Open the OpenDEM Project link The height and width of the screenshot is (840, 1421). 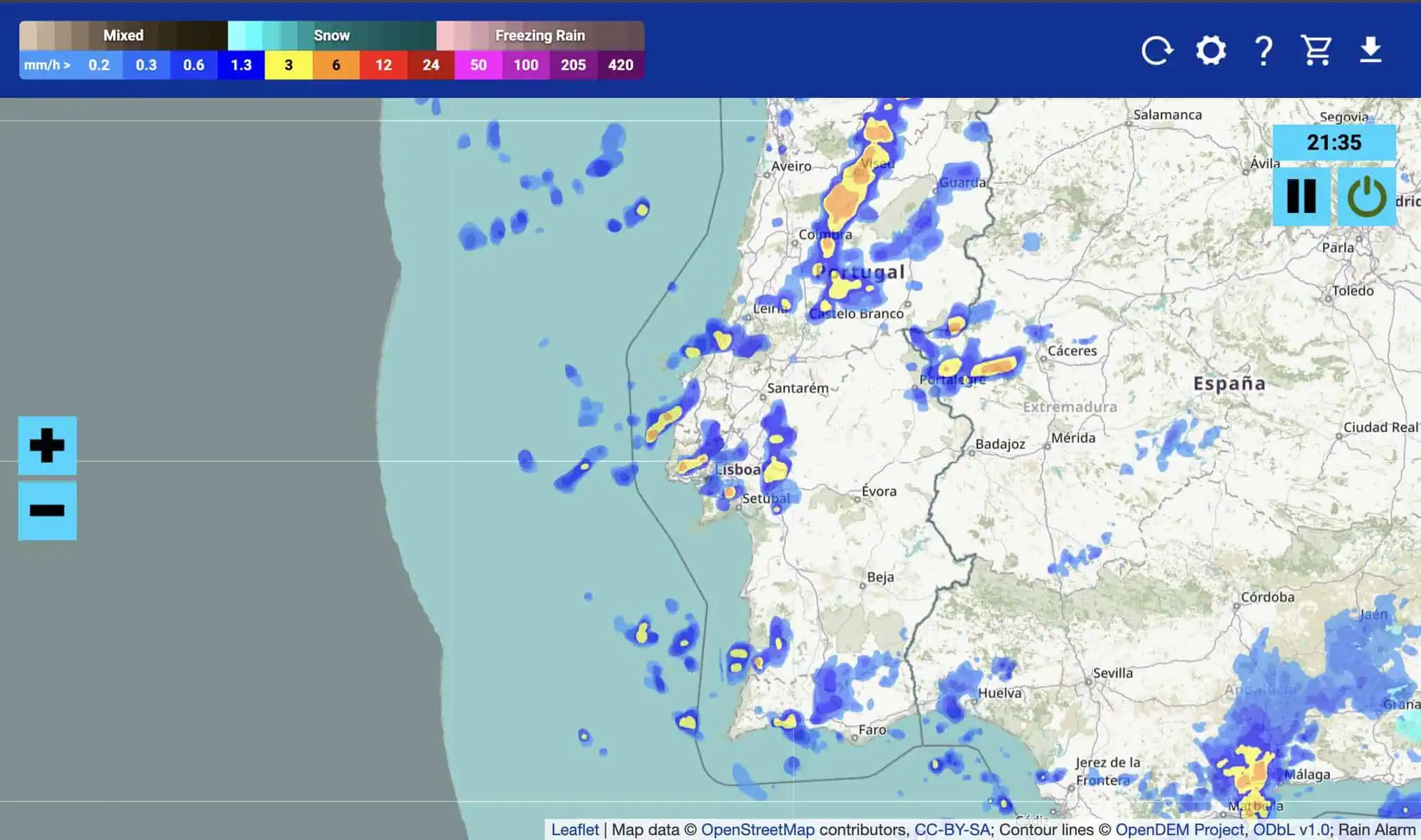pos(1181,829)
